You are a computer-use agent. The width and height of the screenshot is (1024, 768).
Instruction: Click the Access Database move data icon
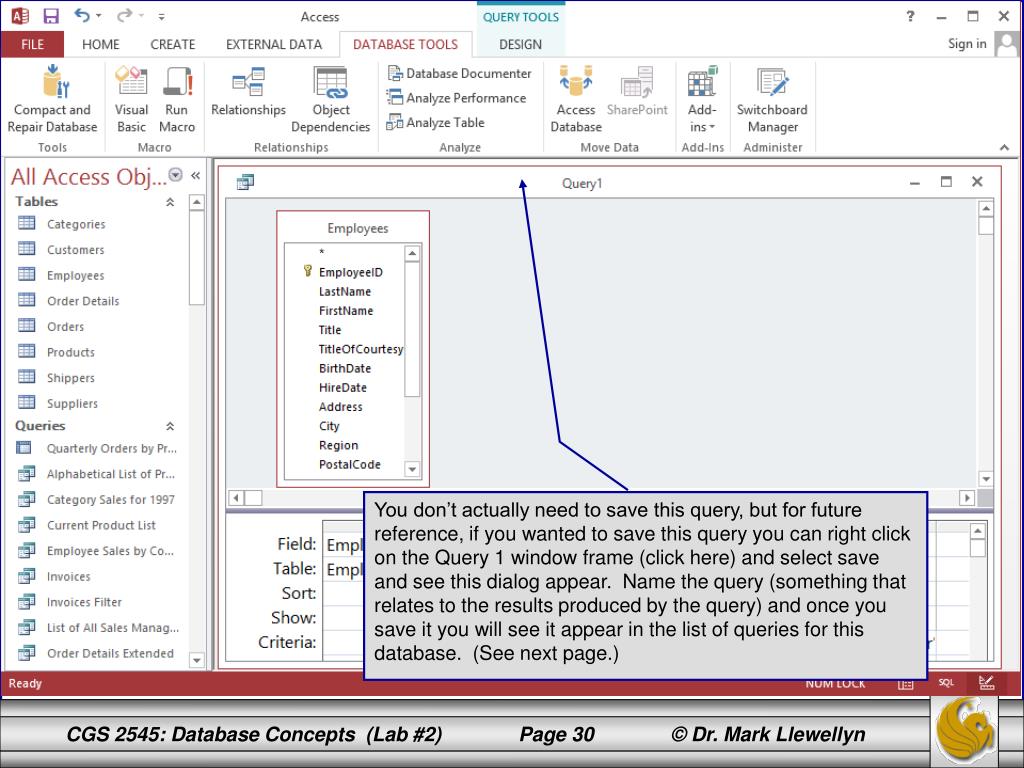pyautogui.click(x=575, y=82)
